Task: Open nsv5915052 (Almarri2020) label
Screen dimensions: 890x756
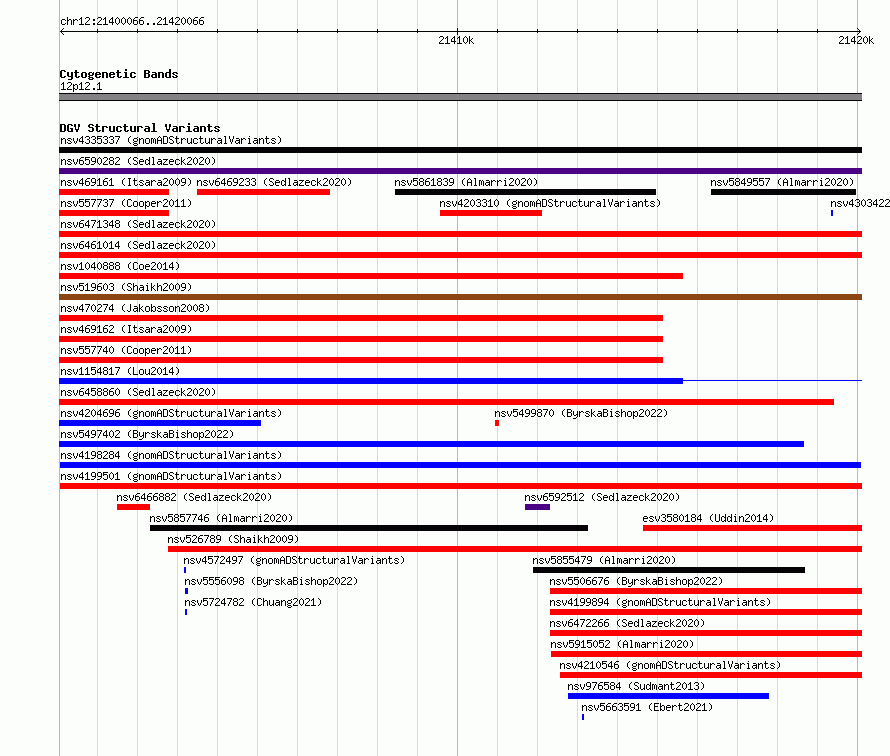Action: tap(622, 644)
